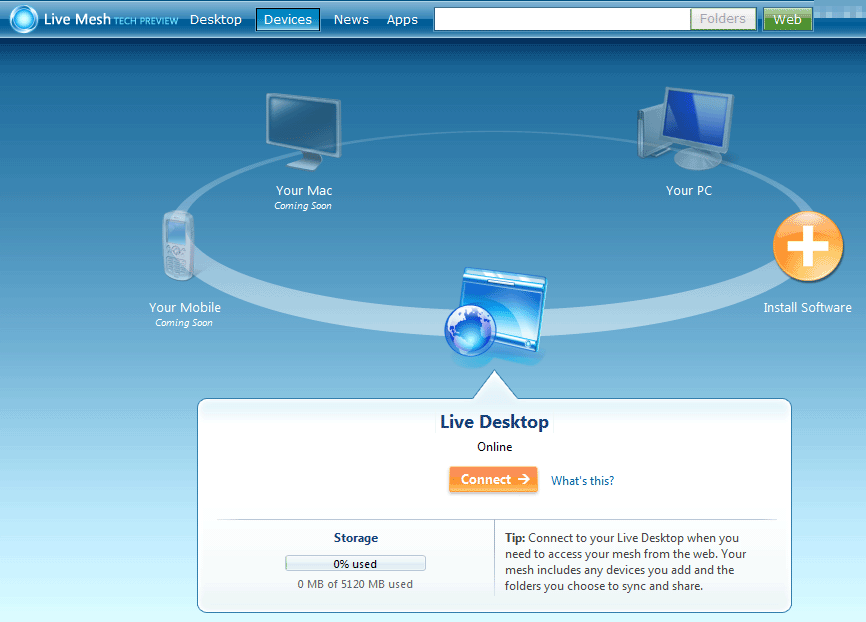Screen dimensions: 866x622
Task: Select the Your Mobile phone icon
Action: 178,245
